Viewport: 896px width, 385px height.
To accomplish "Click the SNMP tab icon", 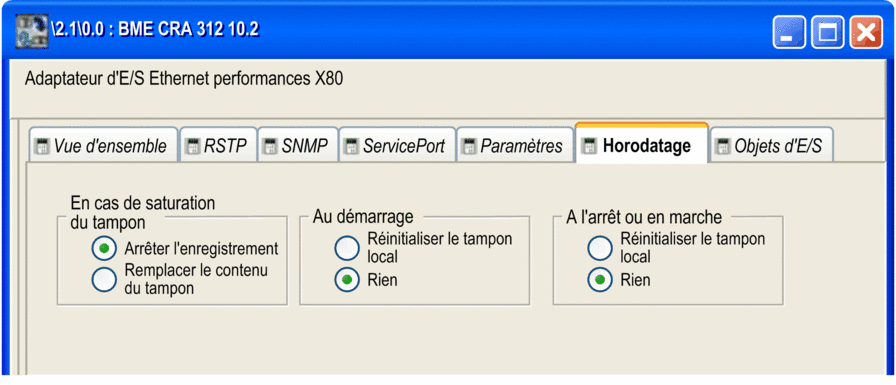I will [269, 146].
